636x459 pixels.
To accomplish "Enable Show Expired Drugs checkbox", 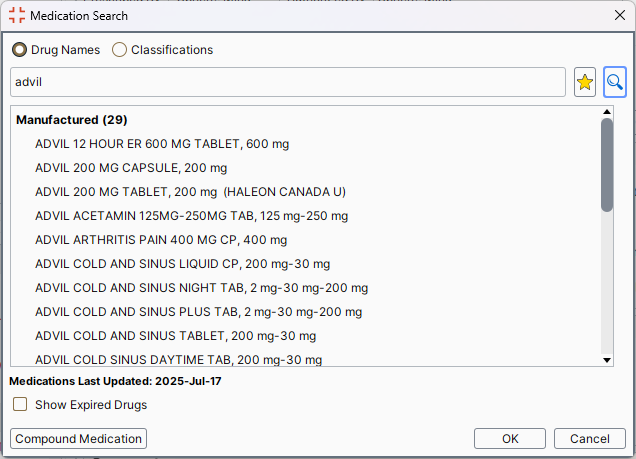I will (20, 404).
